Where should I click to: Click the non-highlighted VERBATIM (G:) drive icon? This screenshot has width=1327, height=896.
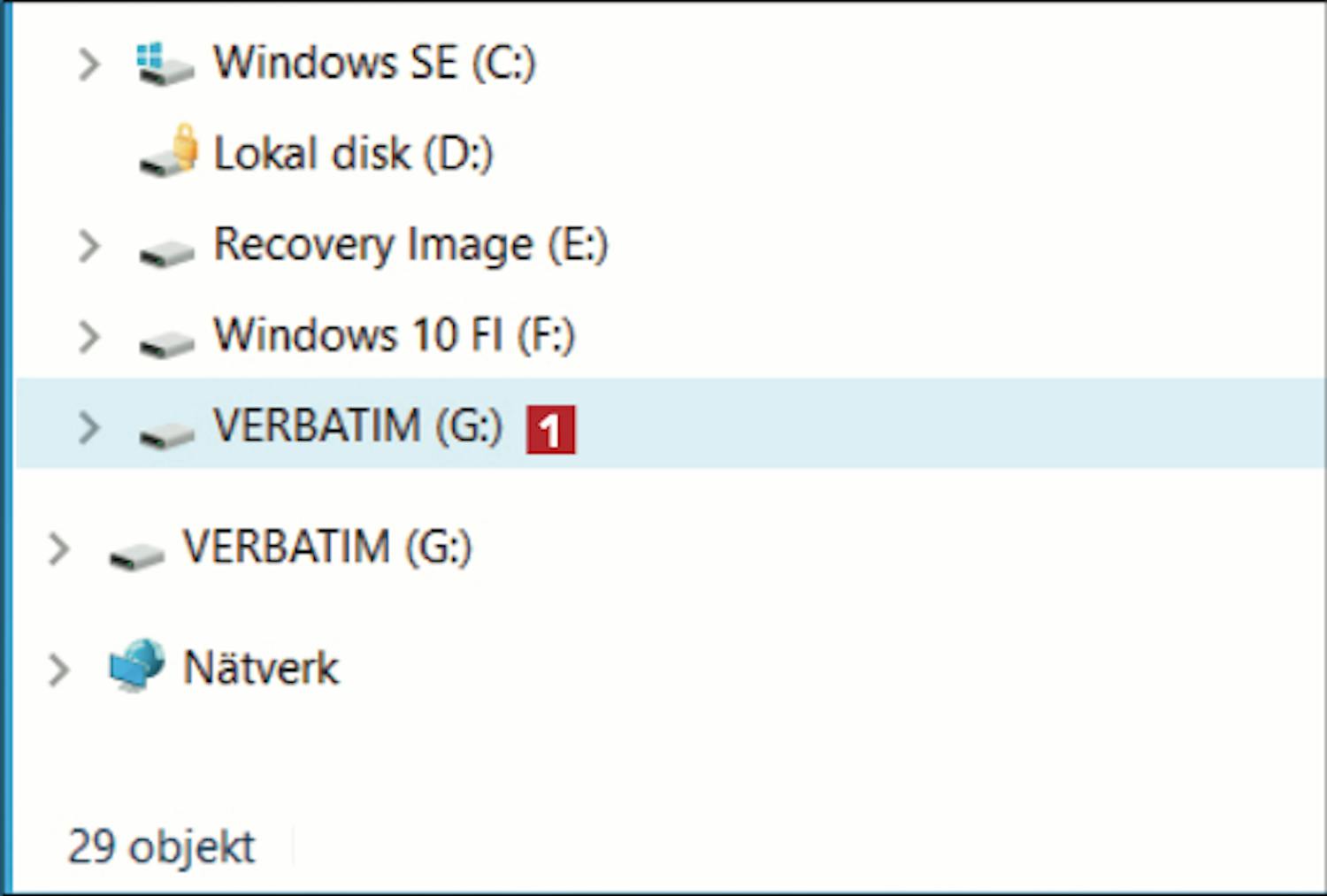(x=136, y=555)
